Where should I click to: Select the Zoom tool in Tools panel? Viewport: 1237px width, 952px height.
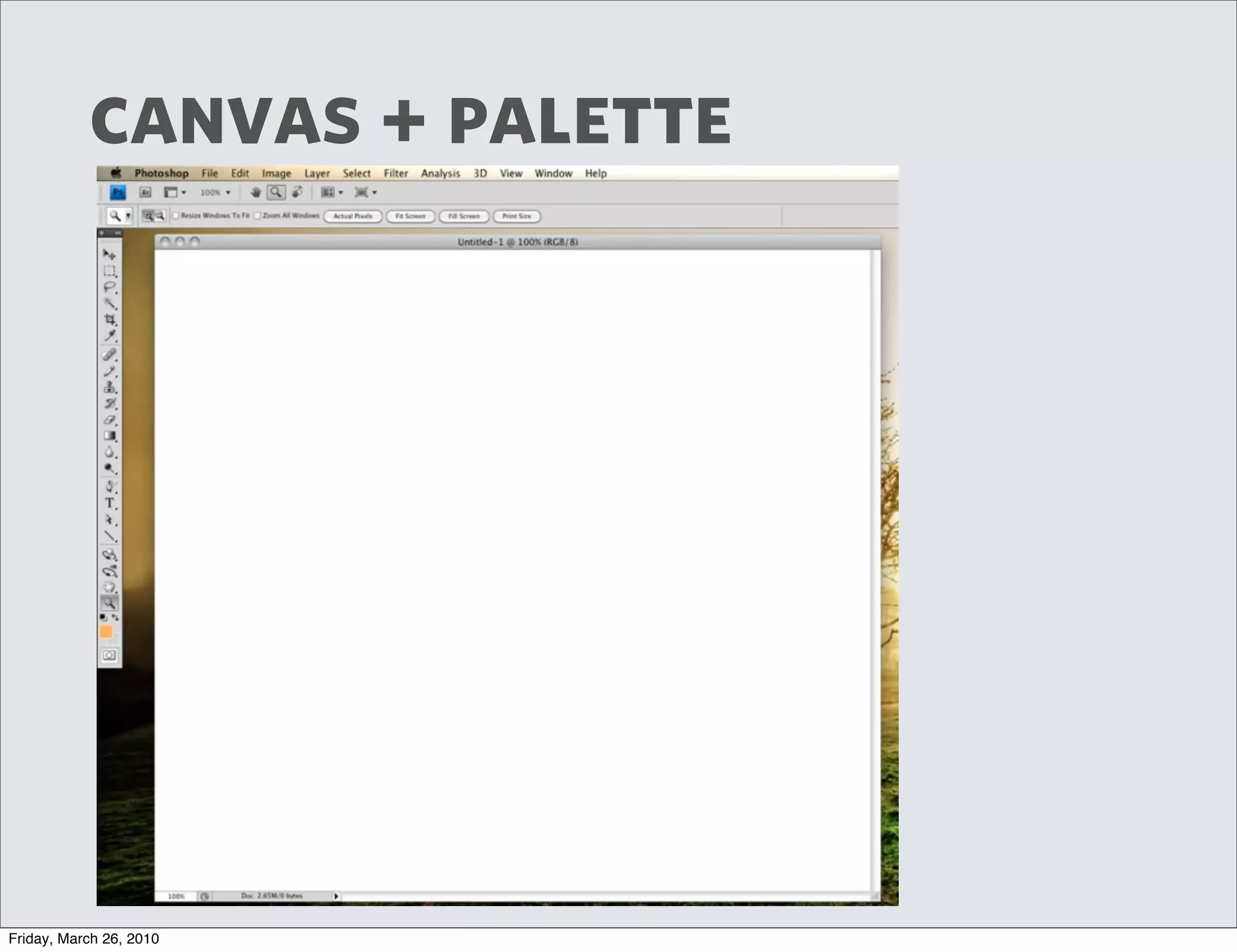tap(109, 603)
